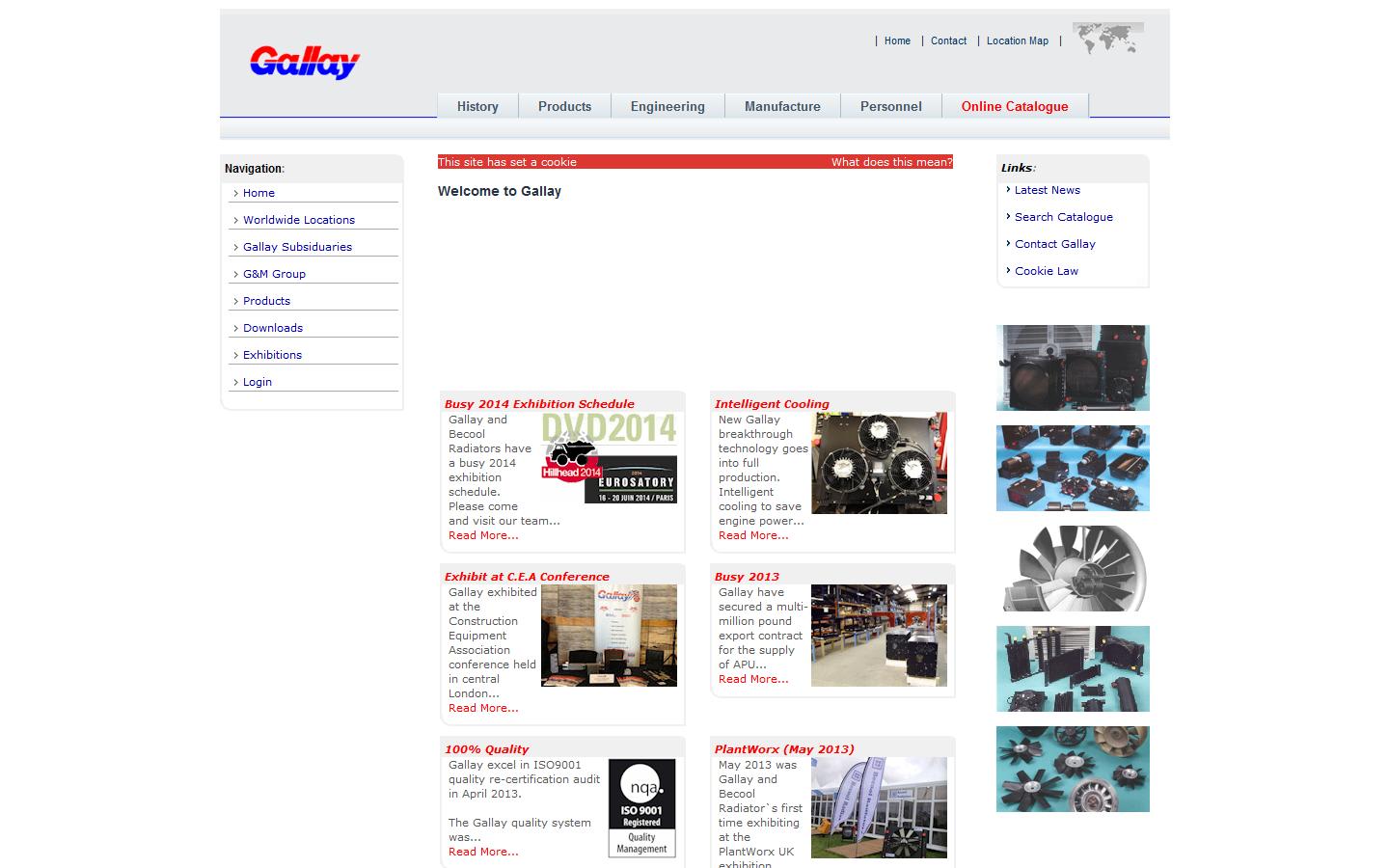The width and height of the screenshot is (1389, 868).
Task: Click 'What does this mean?' cookie link
Action: tap(891, 162)
